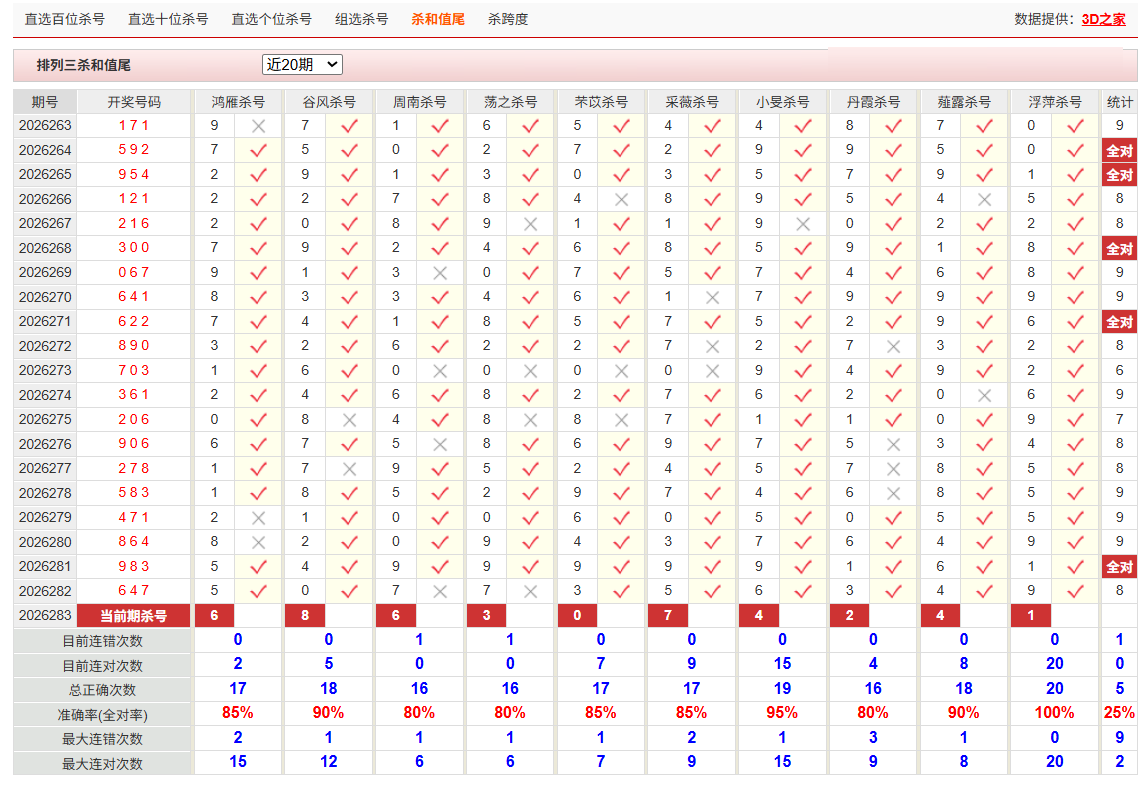Click the 丹霞杀号 column header
The image size is (1145, 789).
coord(873,102)
